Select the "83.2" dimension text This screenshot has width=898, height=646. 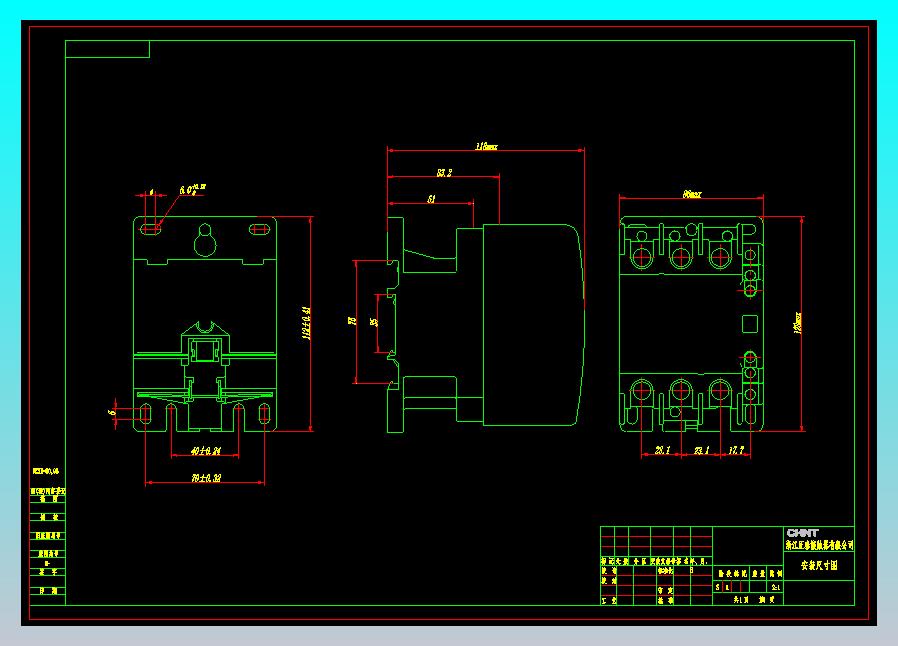coord(444,172)
